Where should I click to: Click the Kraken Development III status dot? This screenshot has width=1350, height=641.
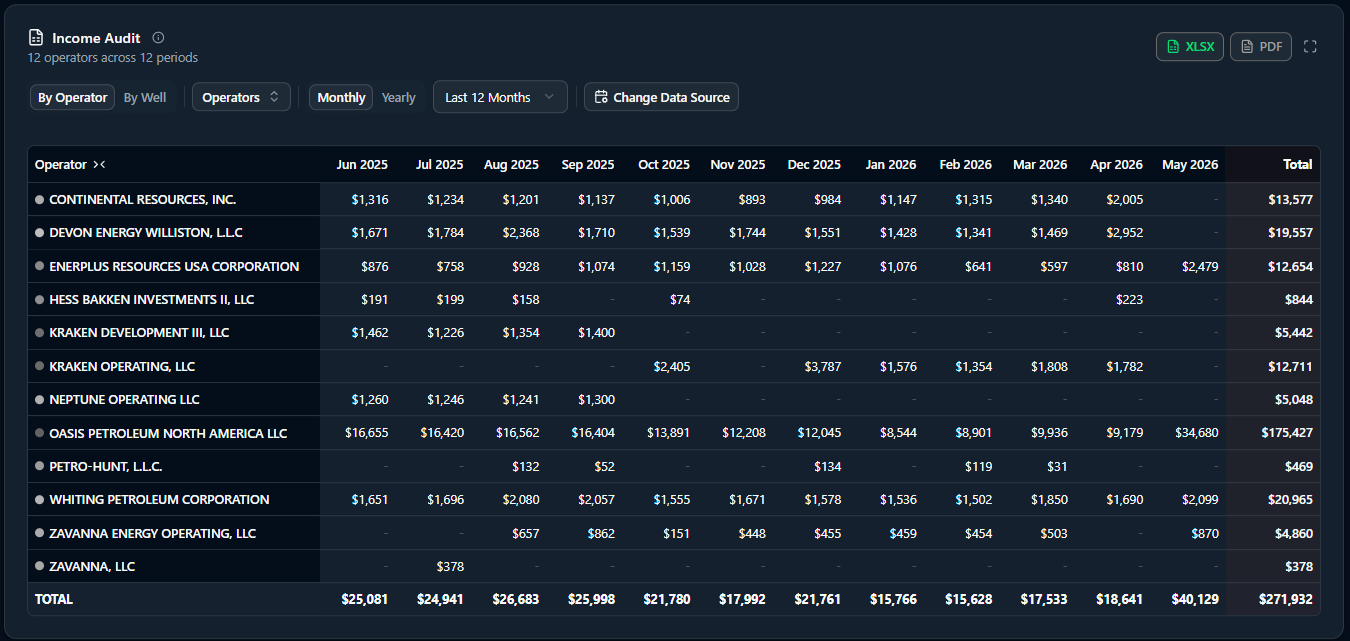39,332
